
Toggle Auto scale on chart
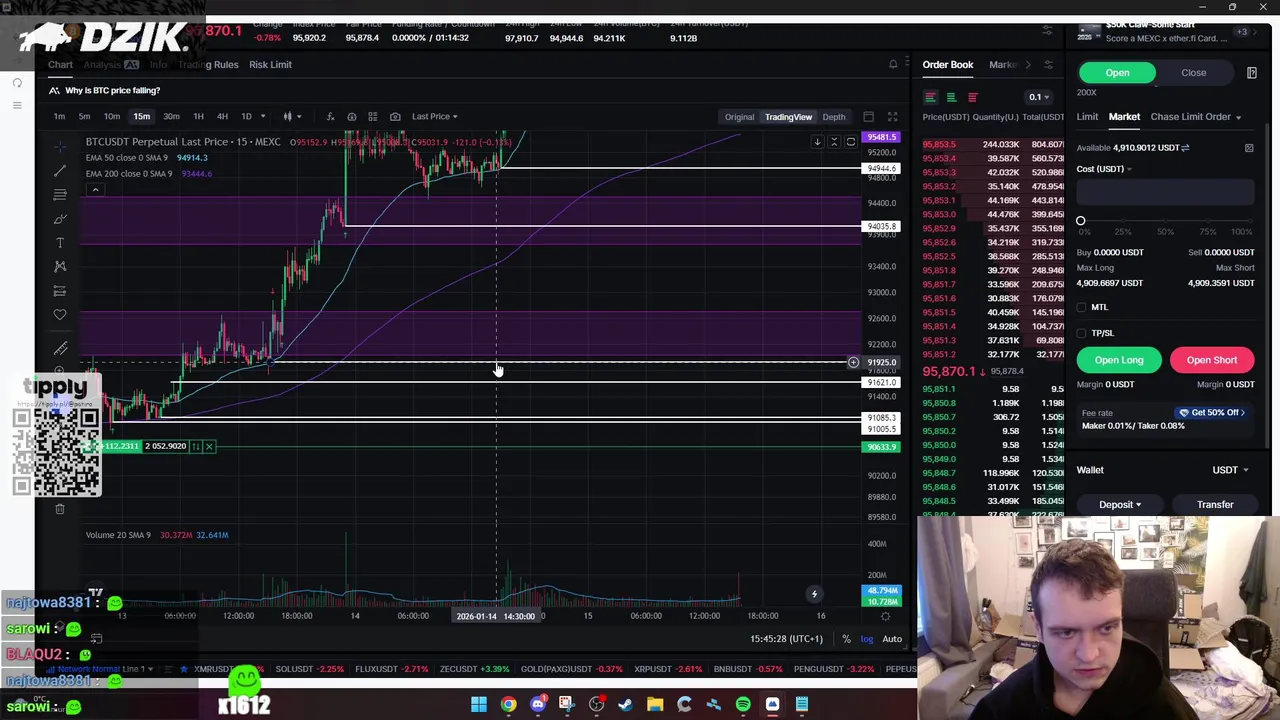892,639
